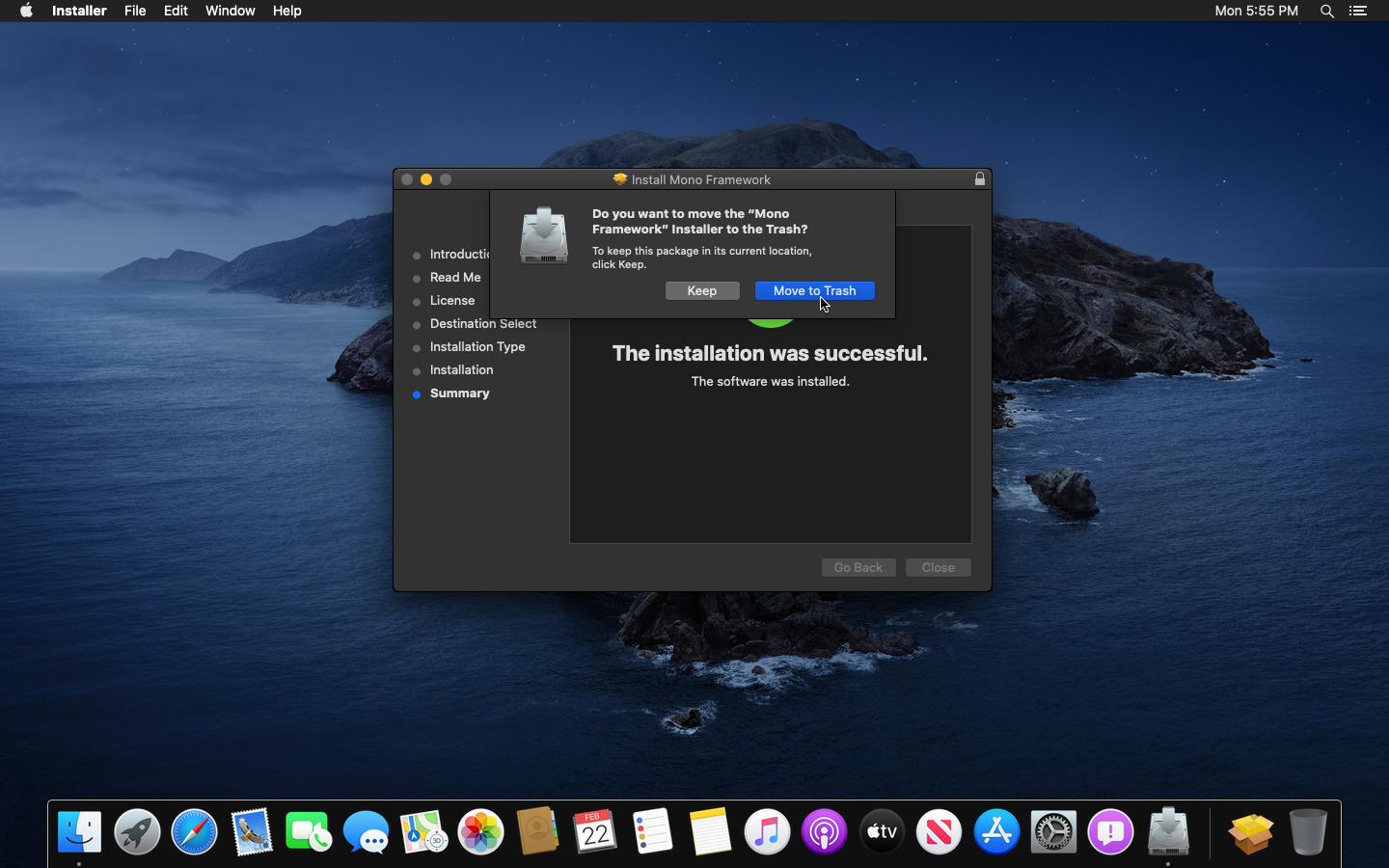The image size is (1389, 868).
Task: Open the Installer menu in the menu bar
Action: 79,11
